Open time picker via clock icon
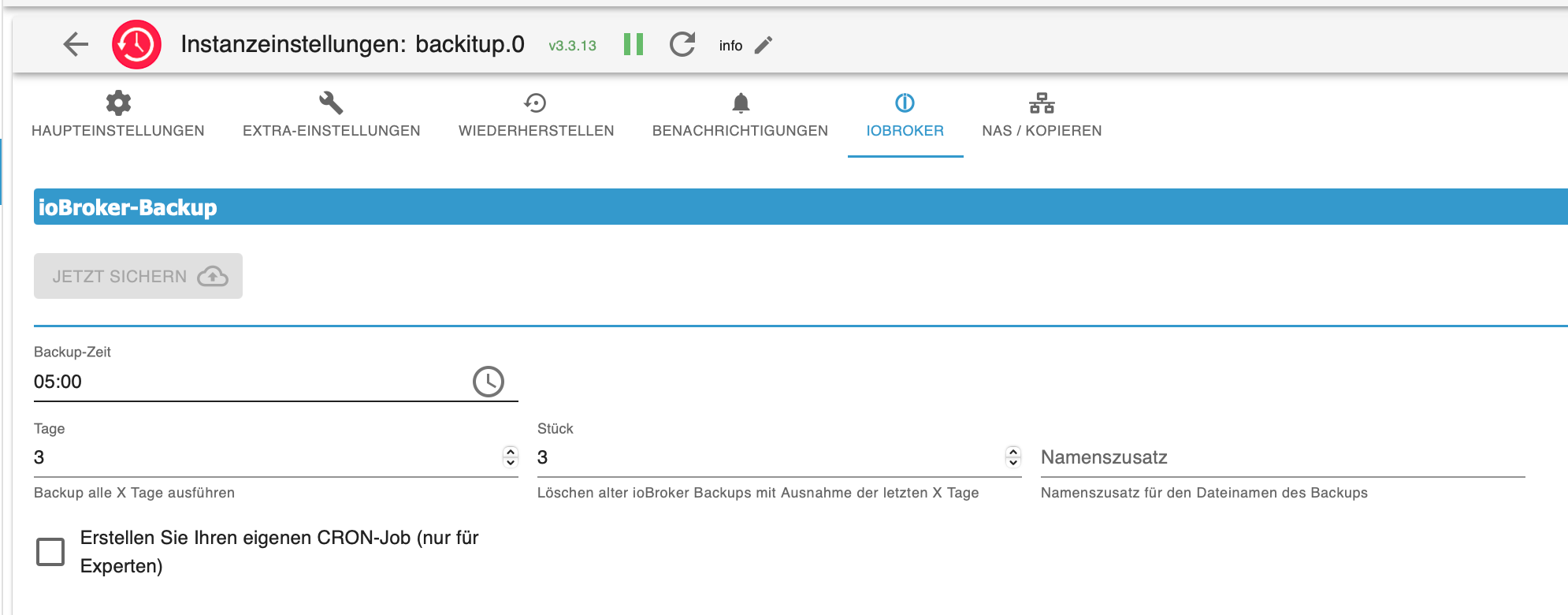This screenshot has width=1568, height=615. pos(489,382)
